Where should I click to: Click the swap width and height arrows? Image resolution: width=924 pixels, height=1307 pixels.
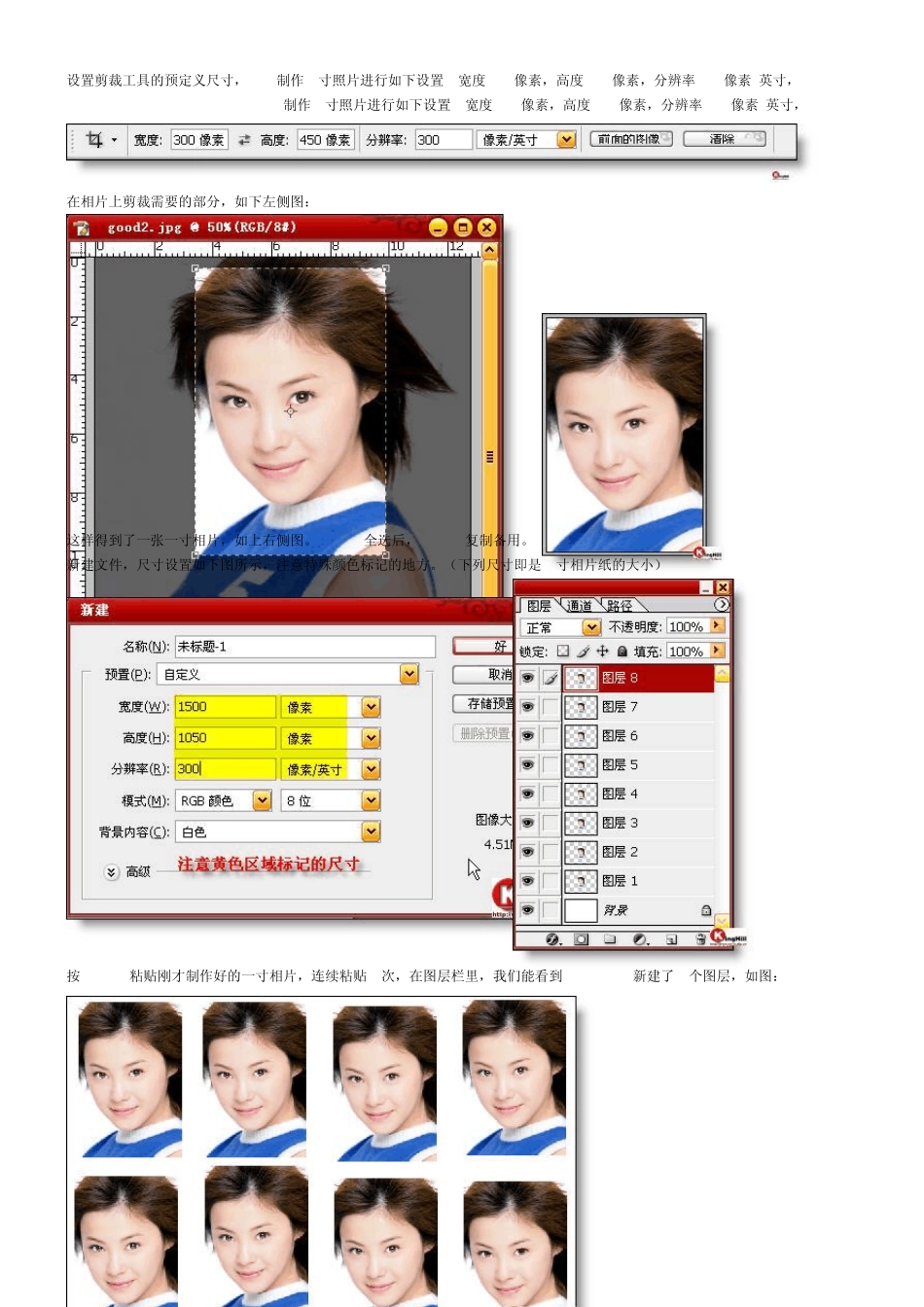(x=244, y=141)
